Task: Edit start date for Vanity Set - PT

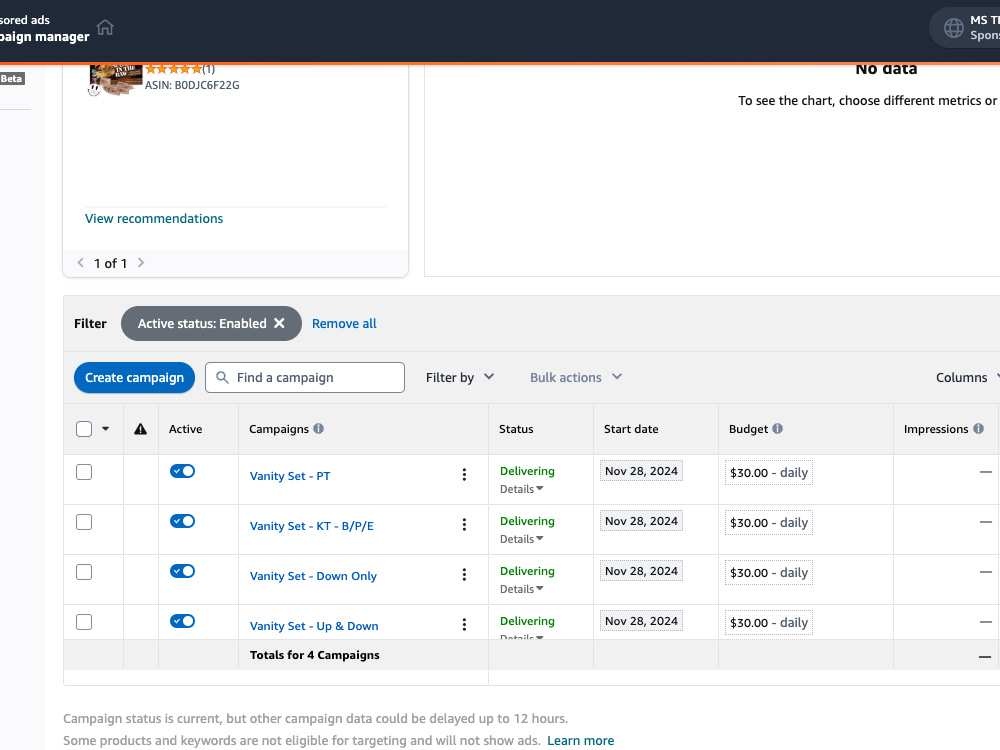Action: pos(642,471)
